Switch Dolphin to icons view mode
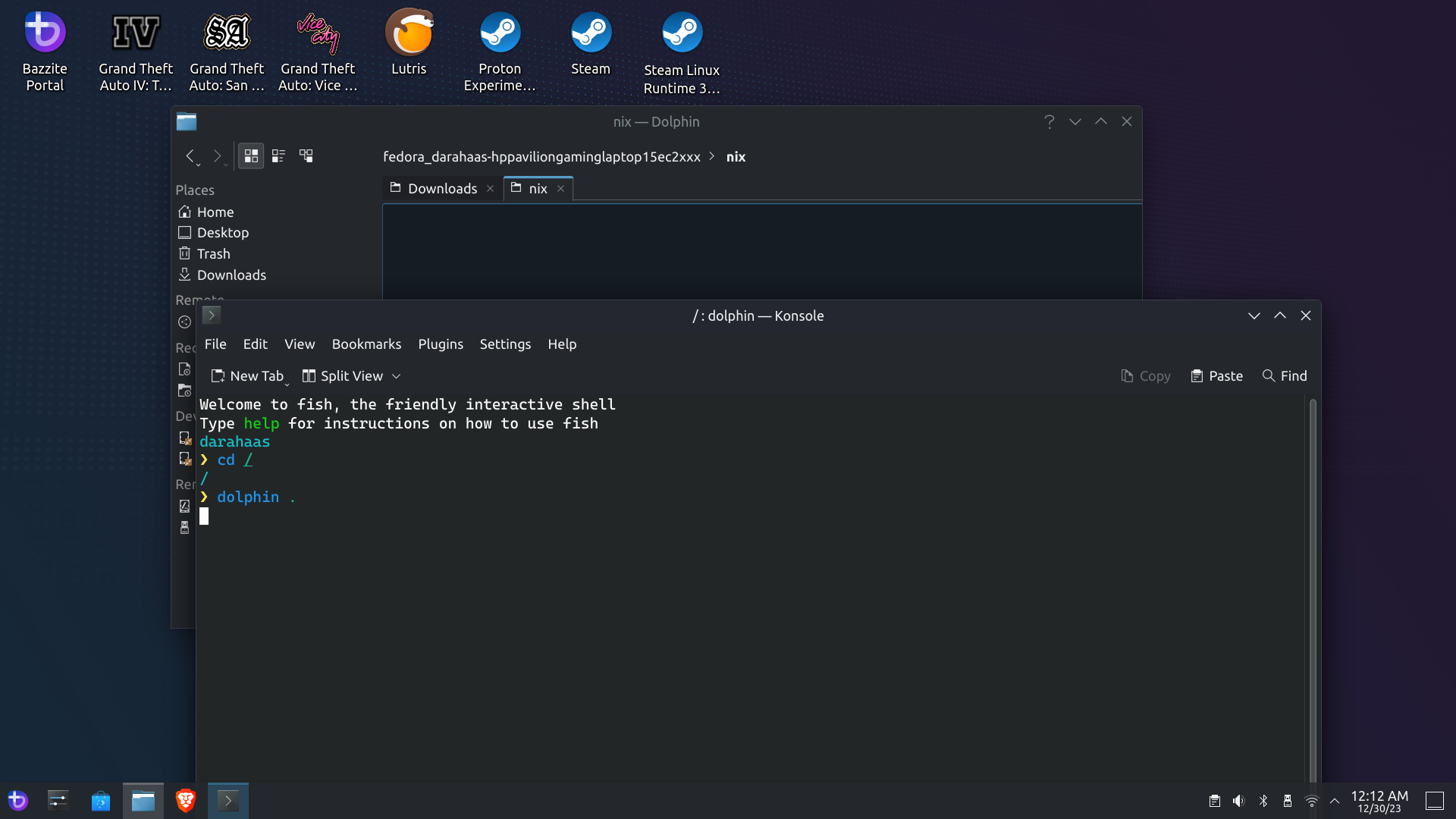Viewport: 1456px width, 819px height. (x=251, y=156)
